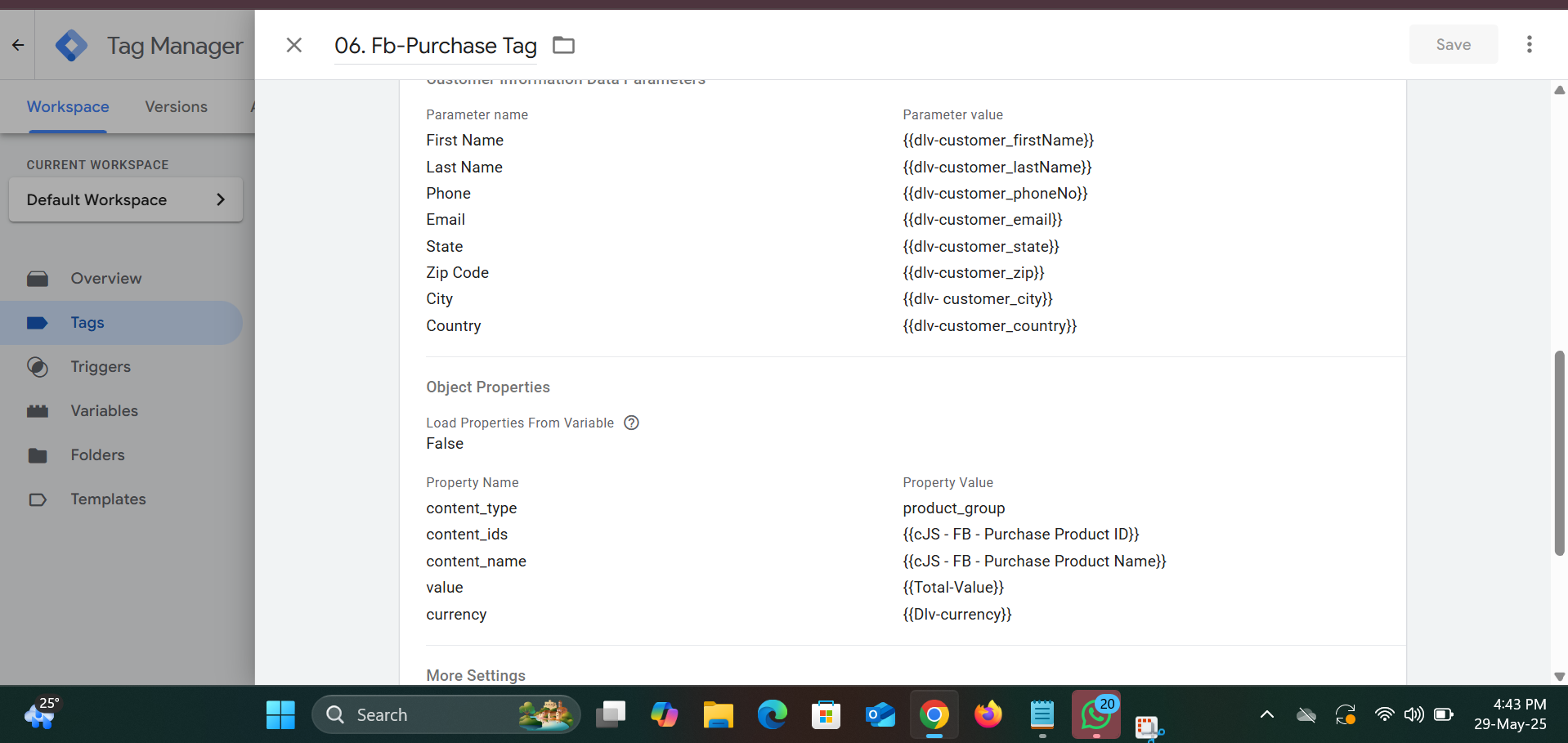The width and height of the screenshot is (1568, 743).
Task: Go back using the left arrow icon
Action: 18,45
